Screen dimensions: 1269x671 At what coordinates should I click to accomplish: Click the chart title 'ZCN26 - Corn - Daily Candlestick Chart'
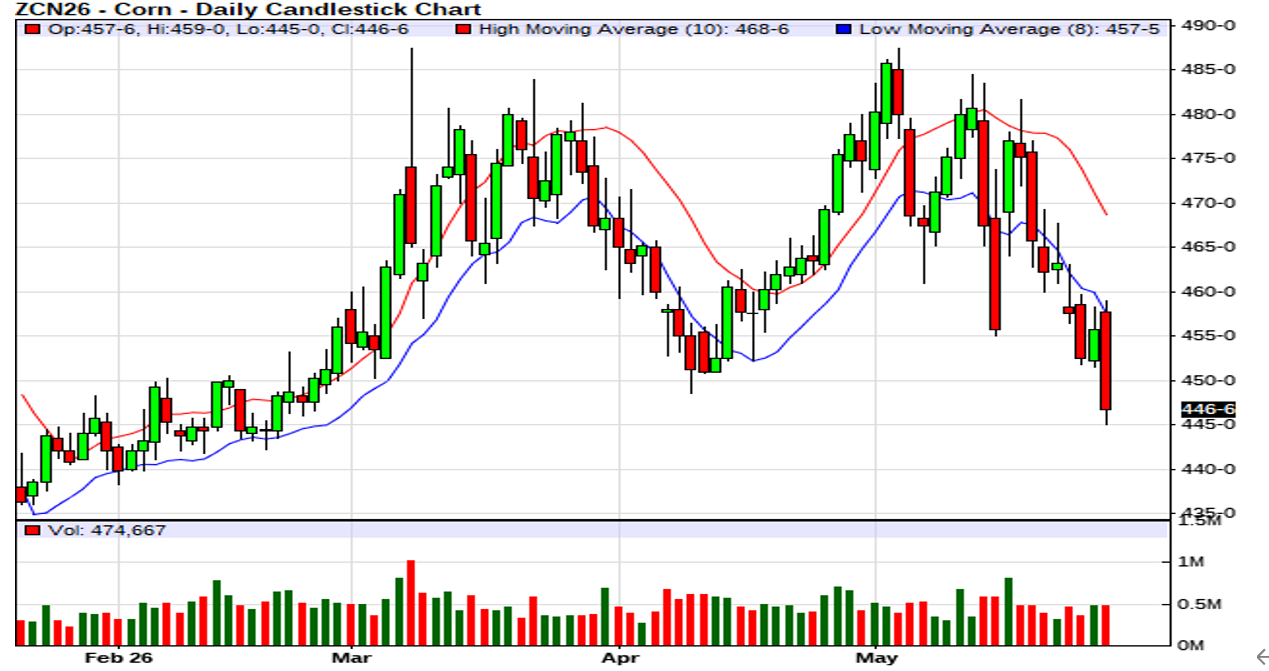(x=248, y=9)
